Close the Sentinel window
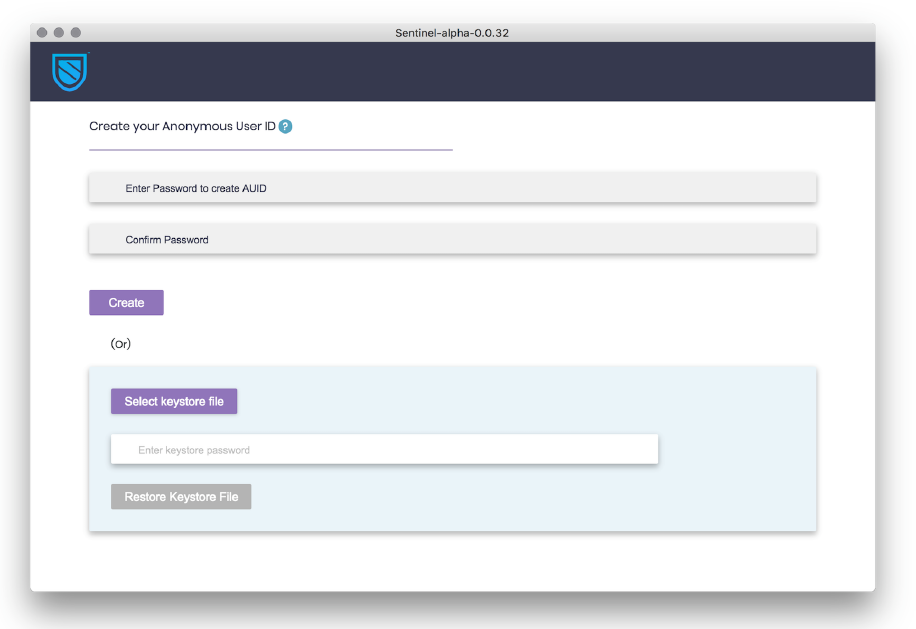916x629 pixels. pos(42,33)
